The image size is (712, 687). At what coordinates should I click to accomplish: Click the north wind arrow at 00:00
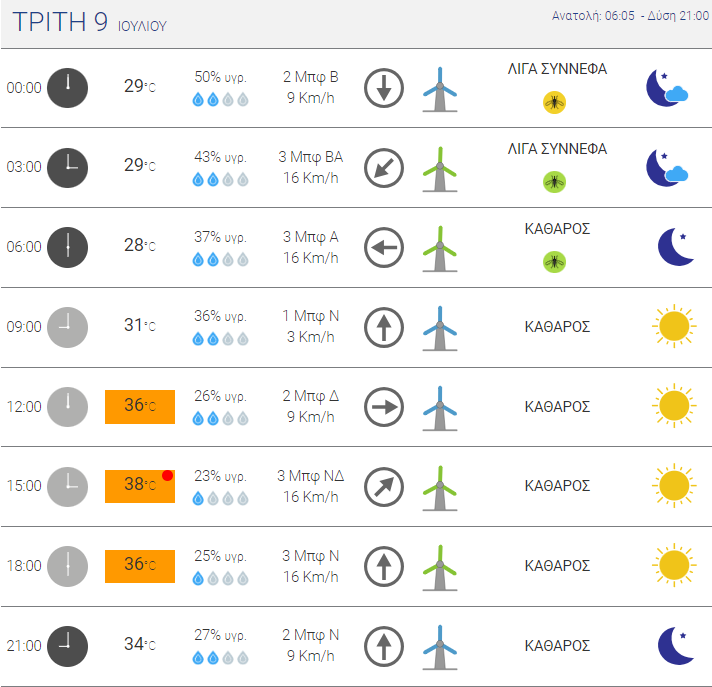click(384, 88)
